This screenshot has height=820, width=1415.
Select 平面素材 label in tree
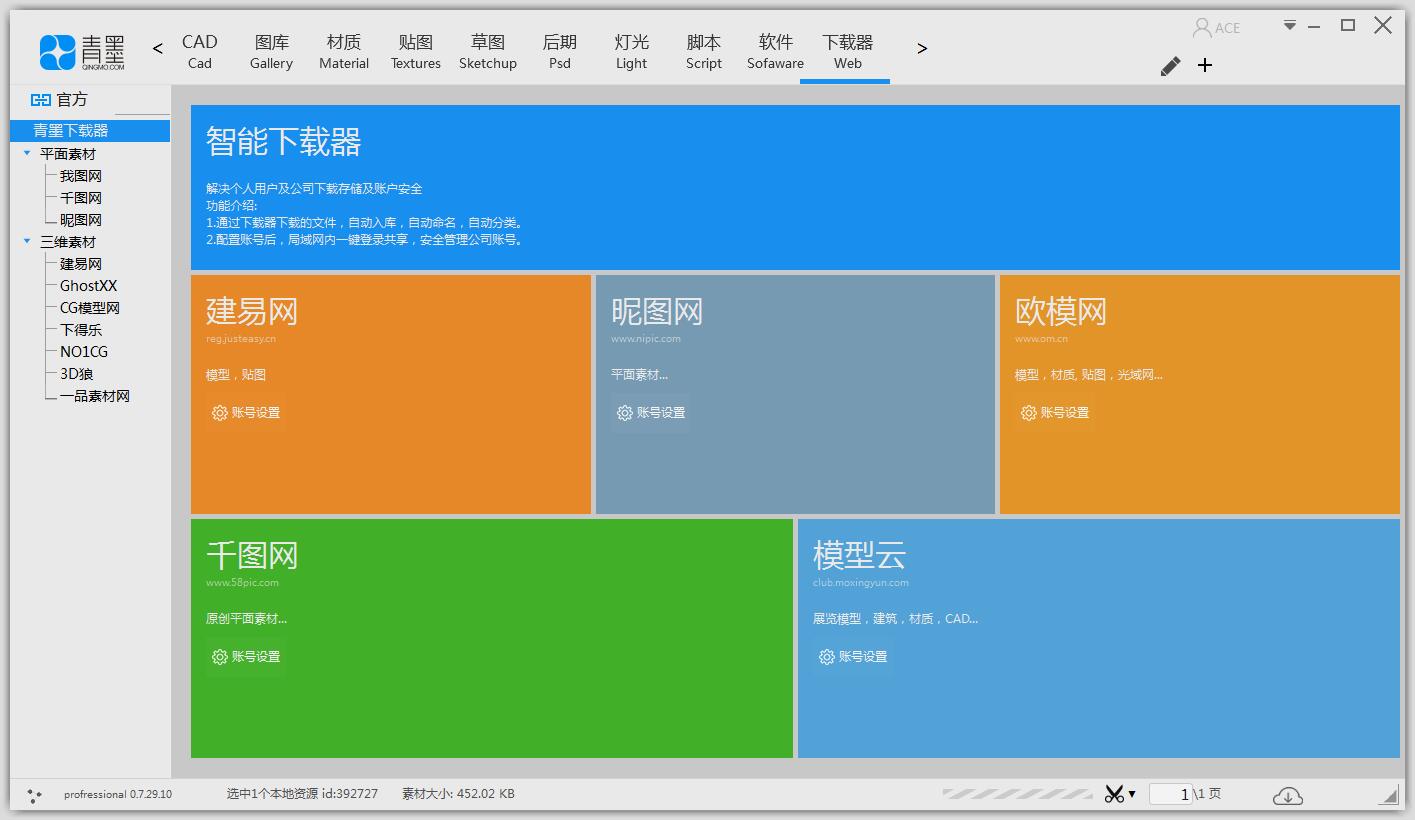pos(68,154)
